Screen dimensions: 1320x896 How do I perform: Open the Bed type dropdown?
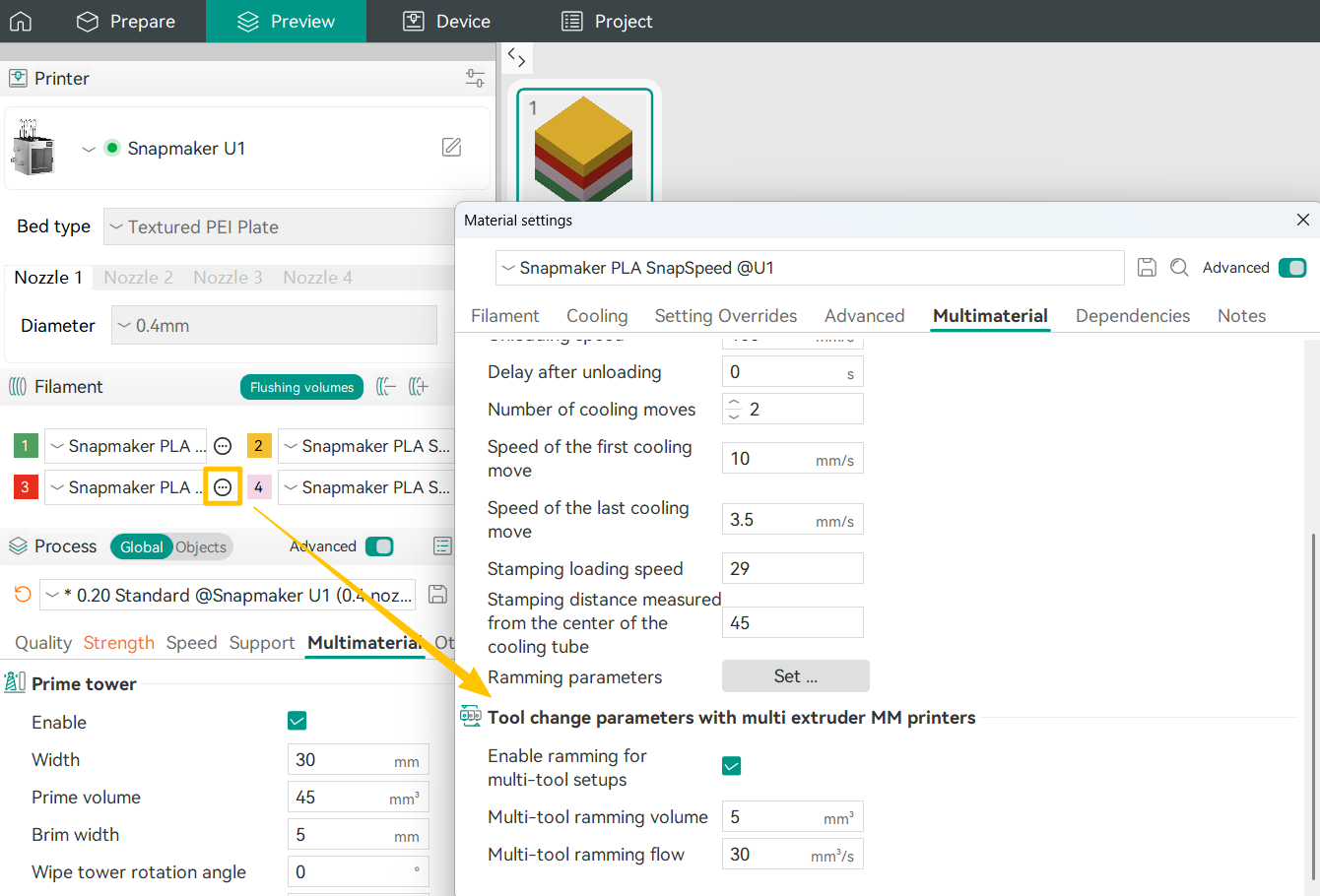pos(281,226)
